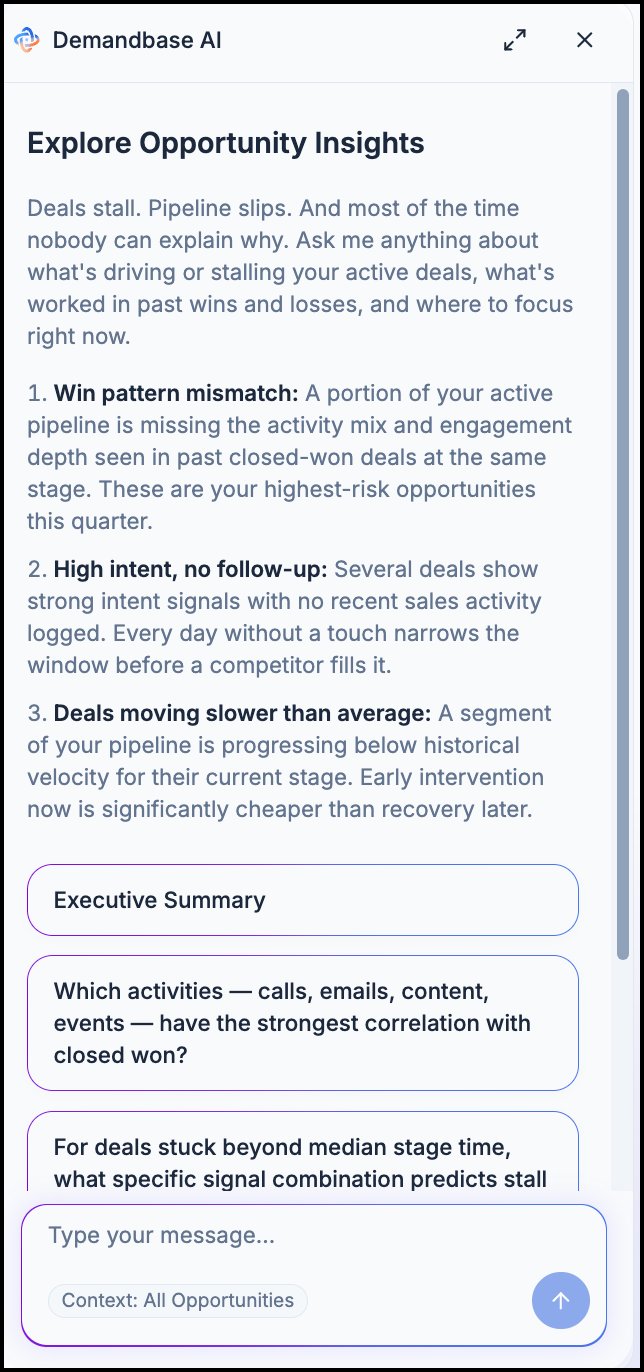This screenshot has width=644, height=1372.
Task: Click the scrollbar track below the thumb
Action: (x=622, y=1075)
